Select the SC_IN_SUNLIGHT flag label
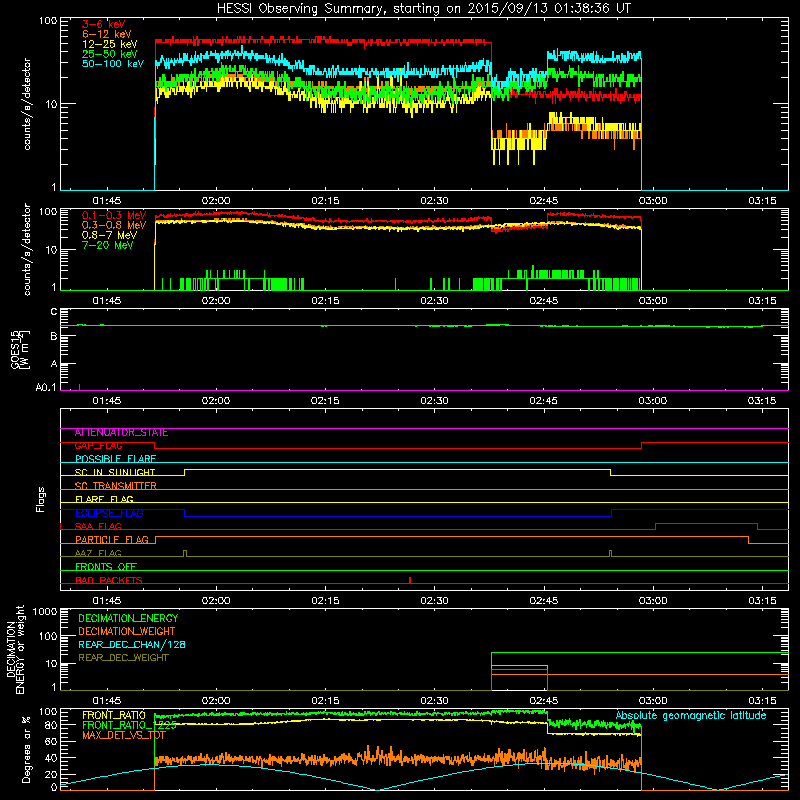The height and width of the screenshot is (800, 800). coord(114,472)
